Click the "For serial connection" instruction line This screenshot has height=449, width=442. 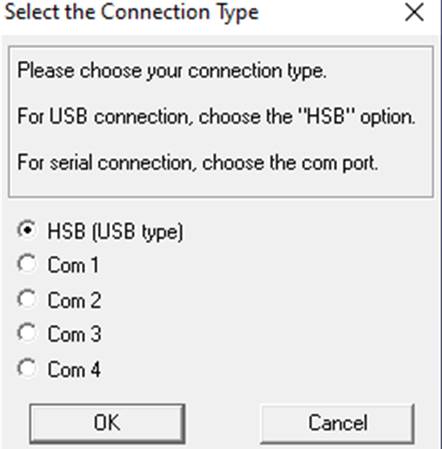(x=198, y=163)
